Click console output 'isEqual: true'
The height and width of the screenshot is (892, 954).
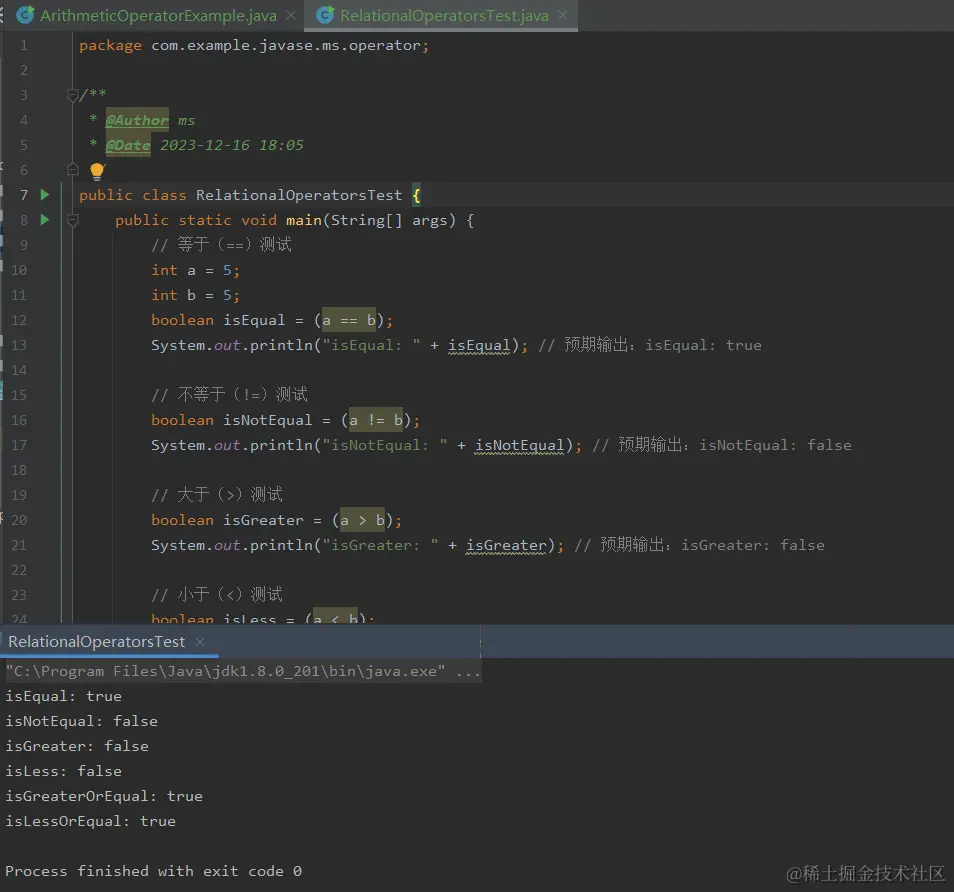point(63,696)
